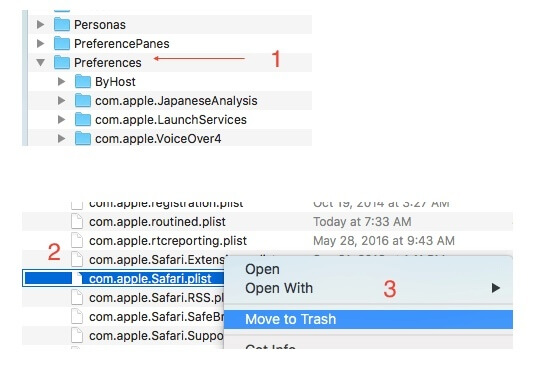Collapse the Preferences folder triangle
The image size is (536, 365).
coord(40,63)
